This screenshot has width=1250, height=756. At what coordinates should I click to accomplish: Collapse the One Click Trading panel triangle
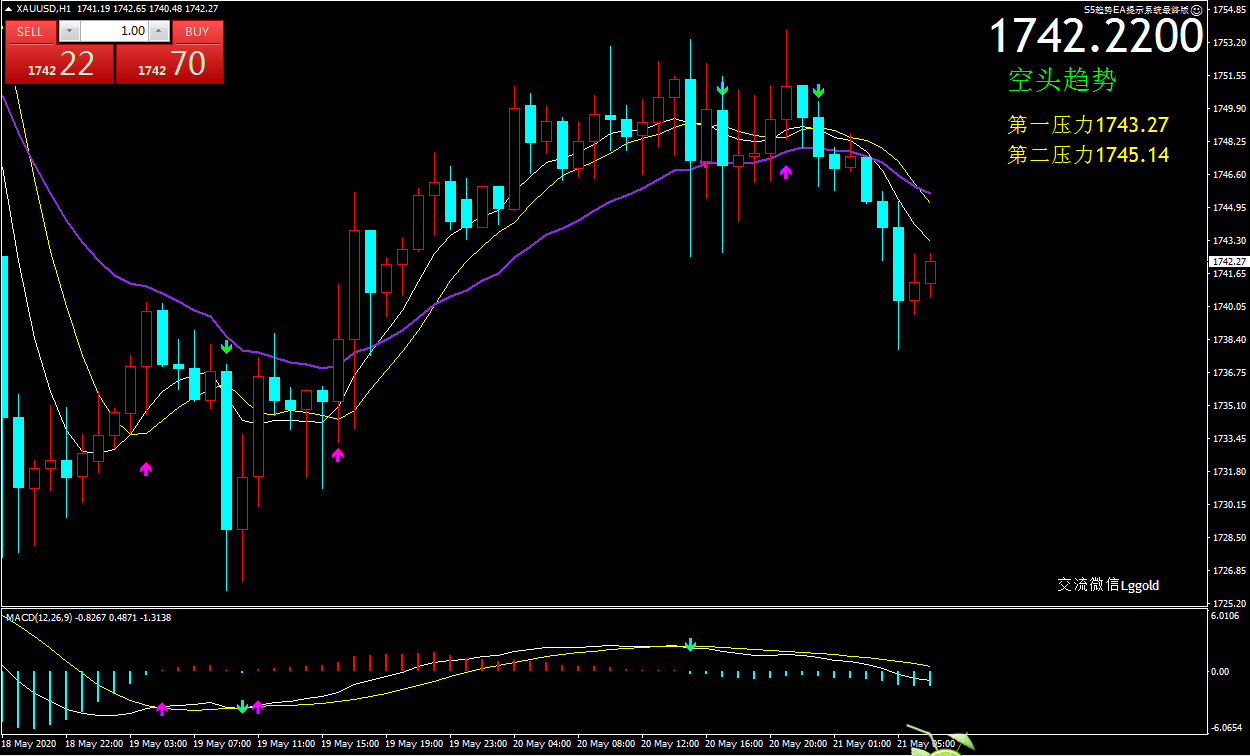point(9,9)
